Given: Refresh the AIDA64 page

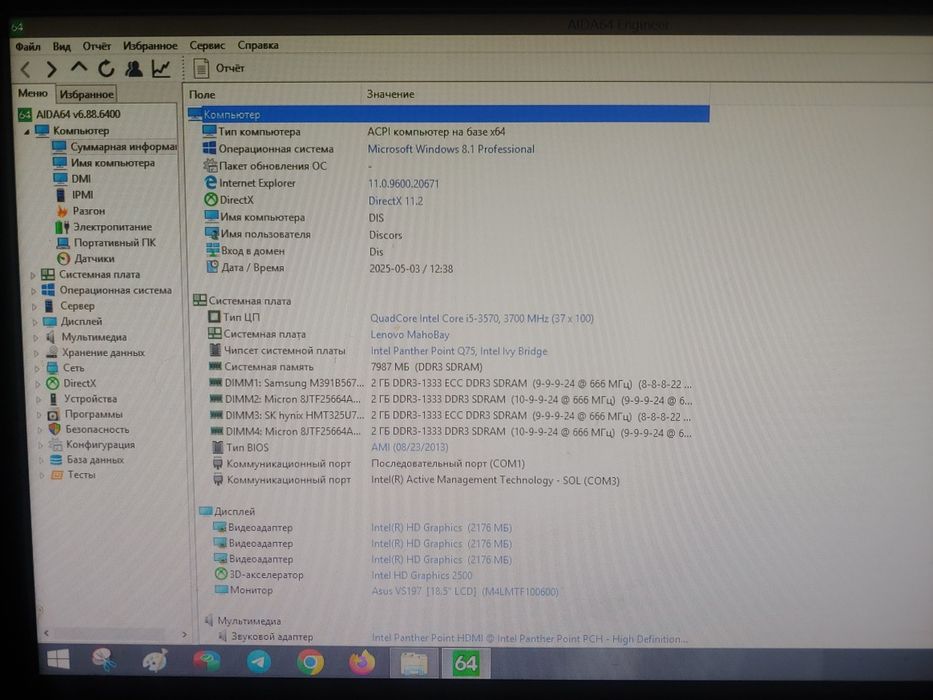Looking at the screenshot, I should pyautogui.click(x=106, y=69).
